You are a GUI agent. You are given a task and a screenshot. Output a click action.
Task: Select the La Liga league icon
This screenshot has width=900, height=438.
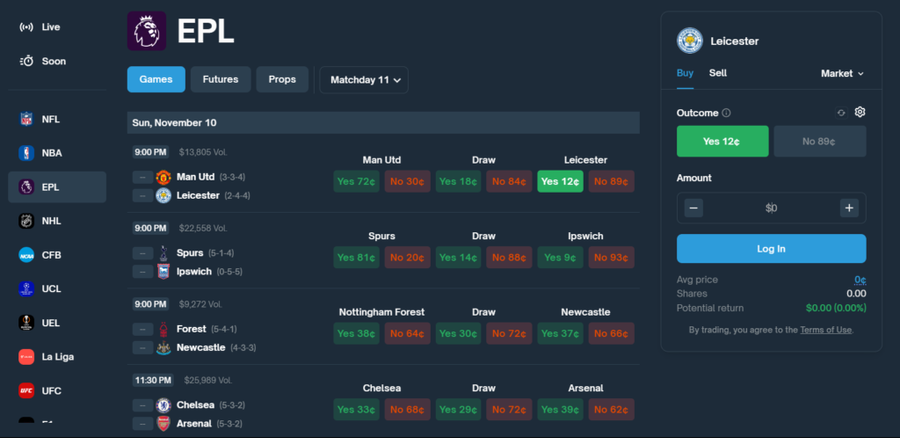point(26,356)
